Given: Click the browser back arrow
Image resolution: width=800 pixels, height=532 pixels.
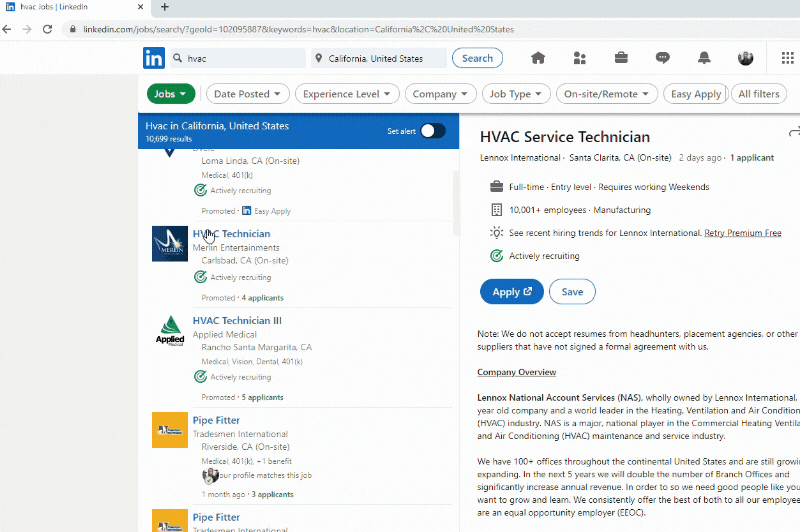Looking at the screenshot, I should 7,30.
